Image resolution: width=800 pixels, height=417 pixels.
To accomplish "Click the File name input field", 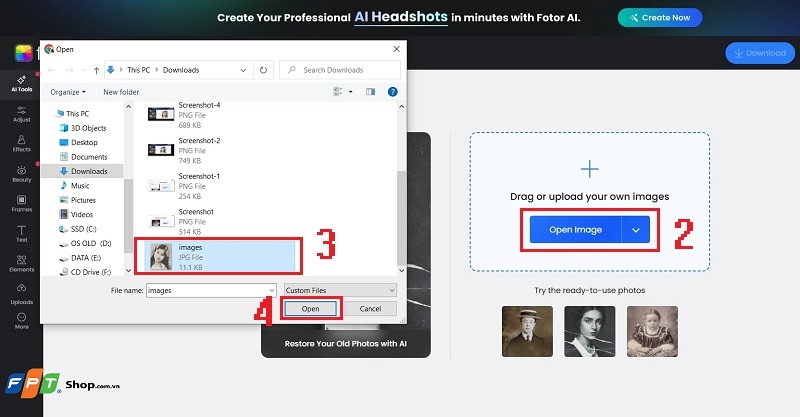I will tap(207, 290).
